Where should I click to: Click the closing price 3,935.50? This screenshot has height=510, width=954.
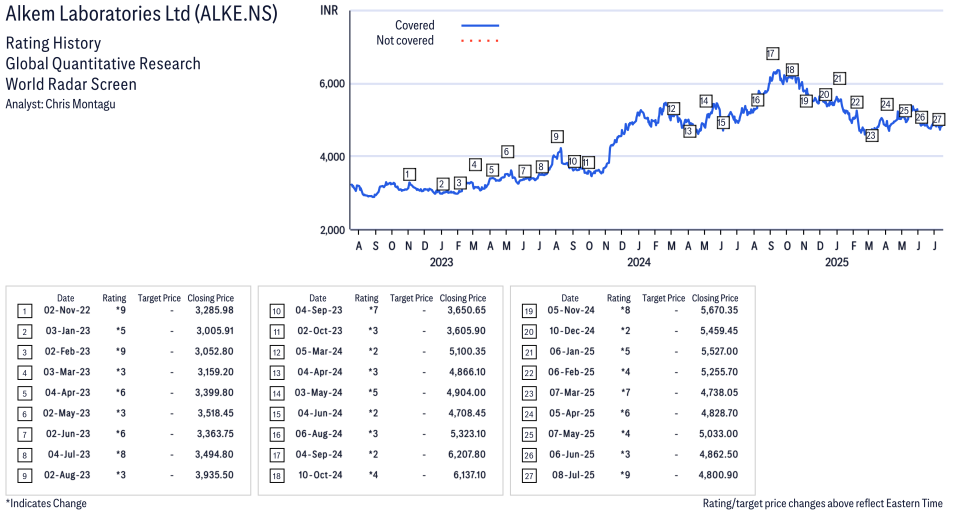tap(214, 475)
